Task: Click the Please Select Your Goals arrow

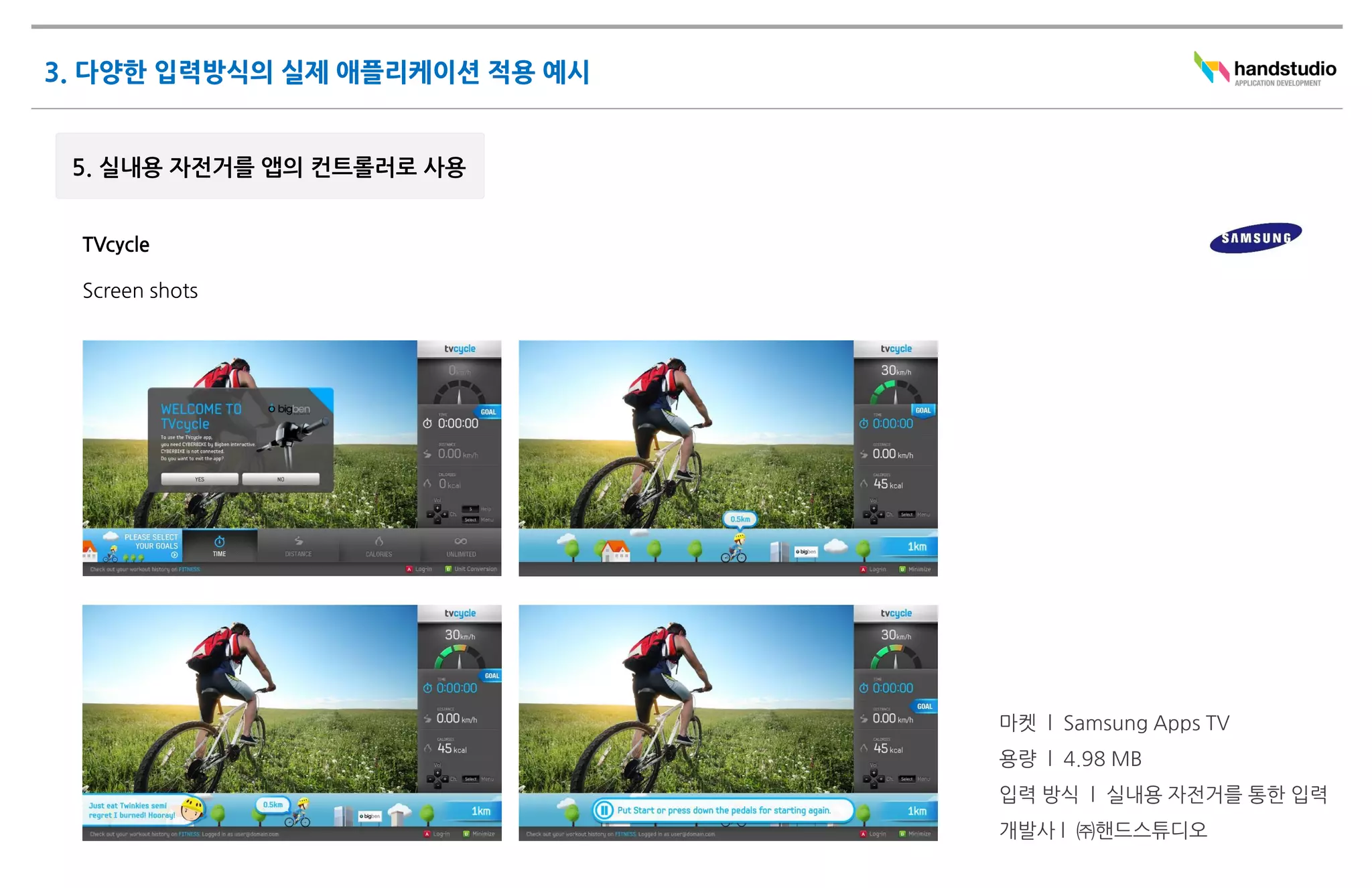Action: [174, 554]
